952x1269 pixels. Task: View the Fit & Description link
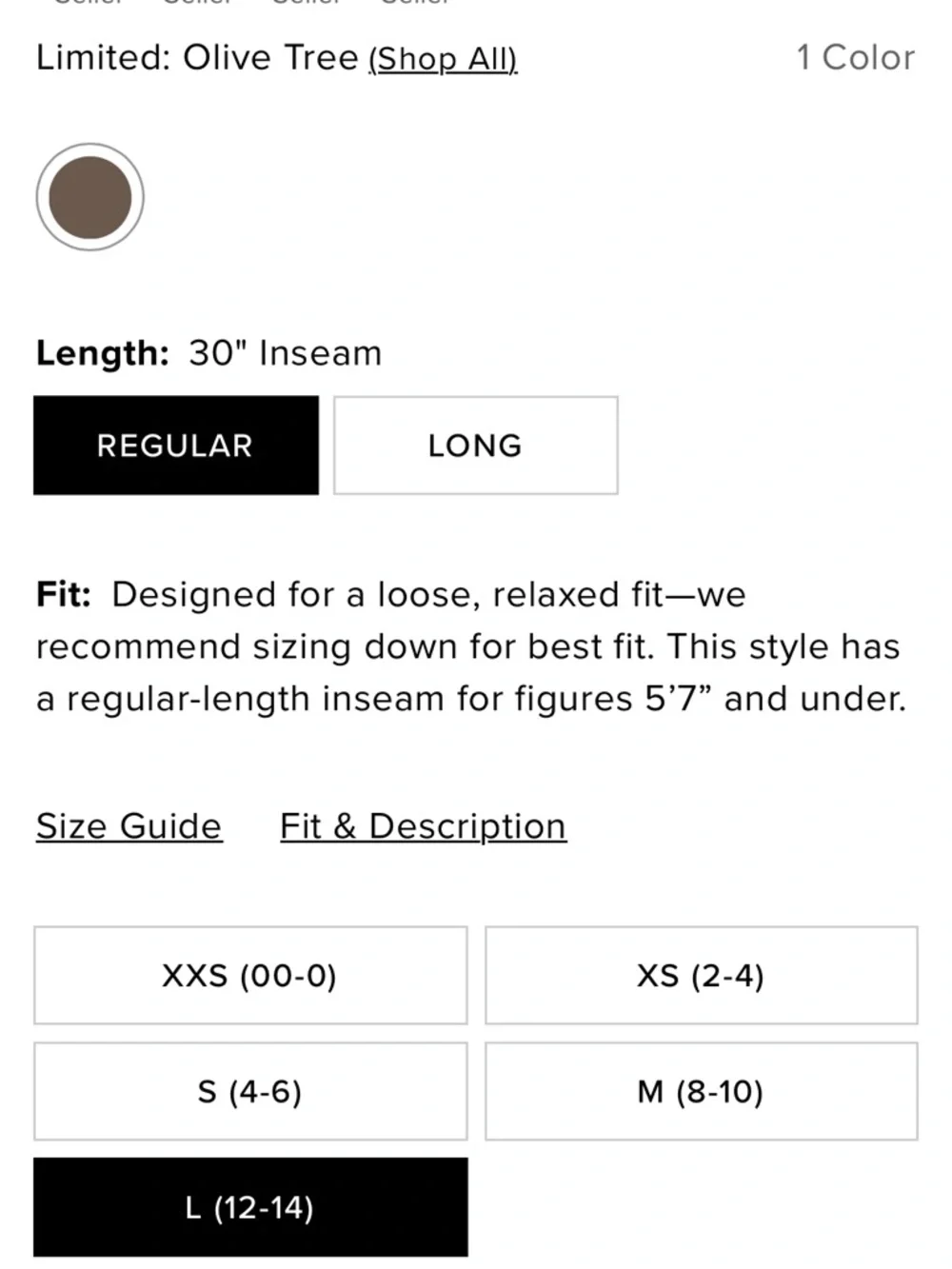click(x=423, y=826)
